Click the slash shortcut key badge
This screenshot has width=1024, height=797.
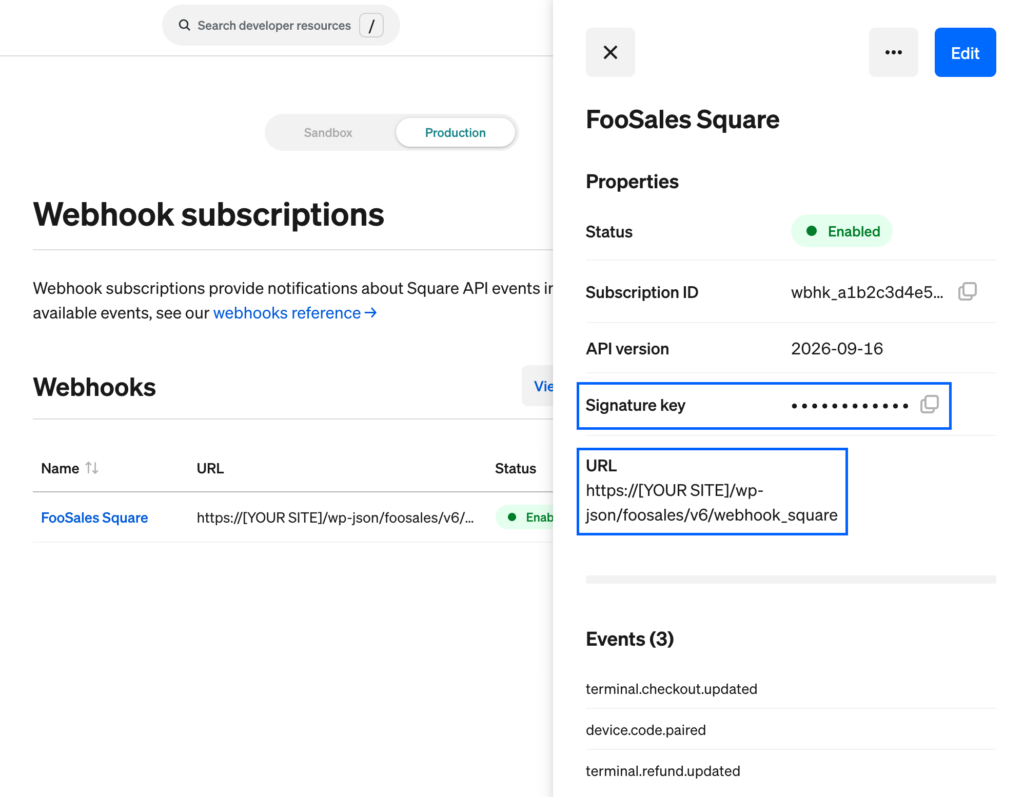tap(371, 25)
